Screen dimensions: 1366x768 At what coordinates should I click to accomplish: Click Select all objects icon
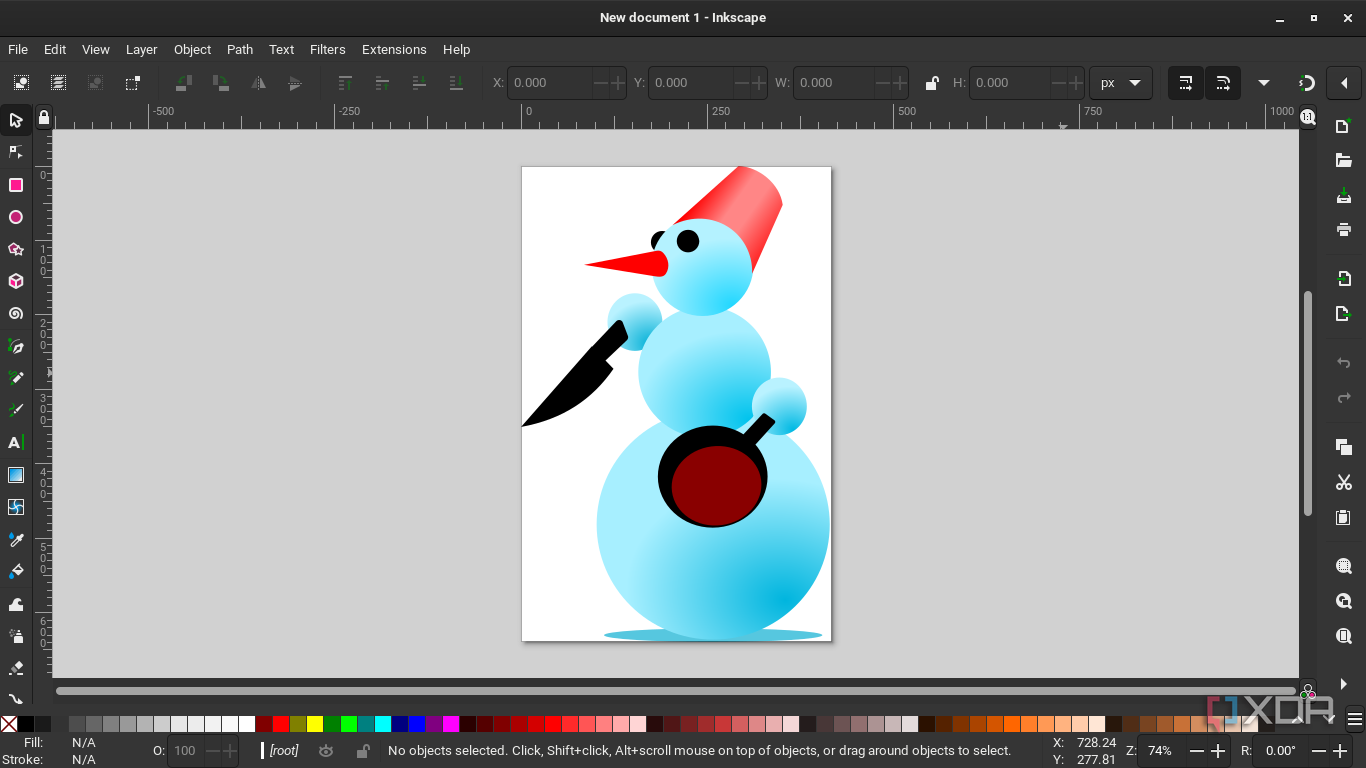tap(21, 83)
